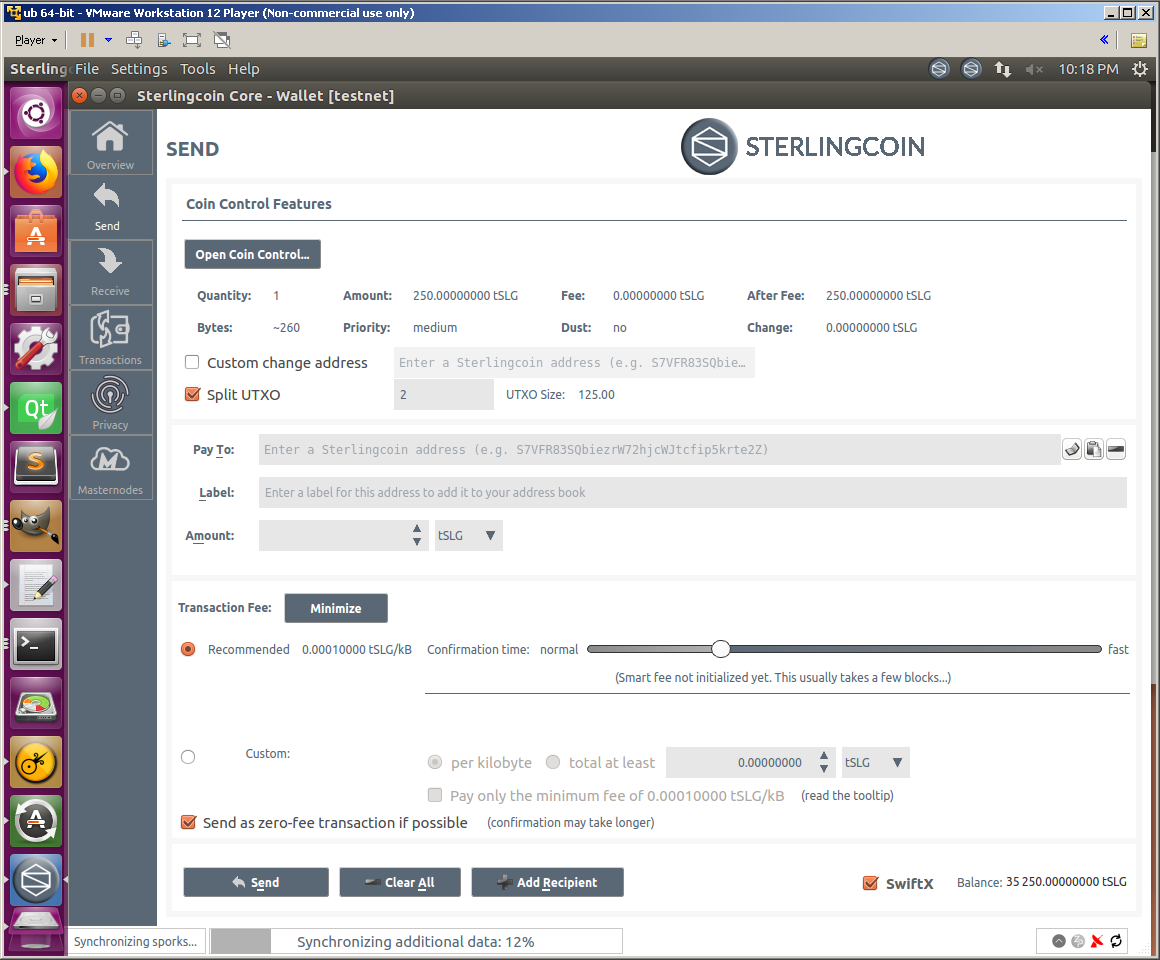This screenshot has height=960, width=1160.
Task: Click the red network connections icon in status bar
Action: [x=1097, y=941]
